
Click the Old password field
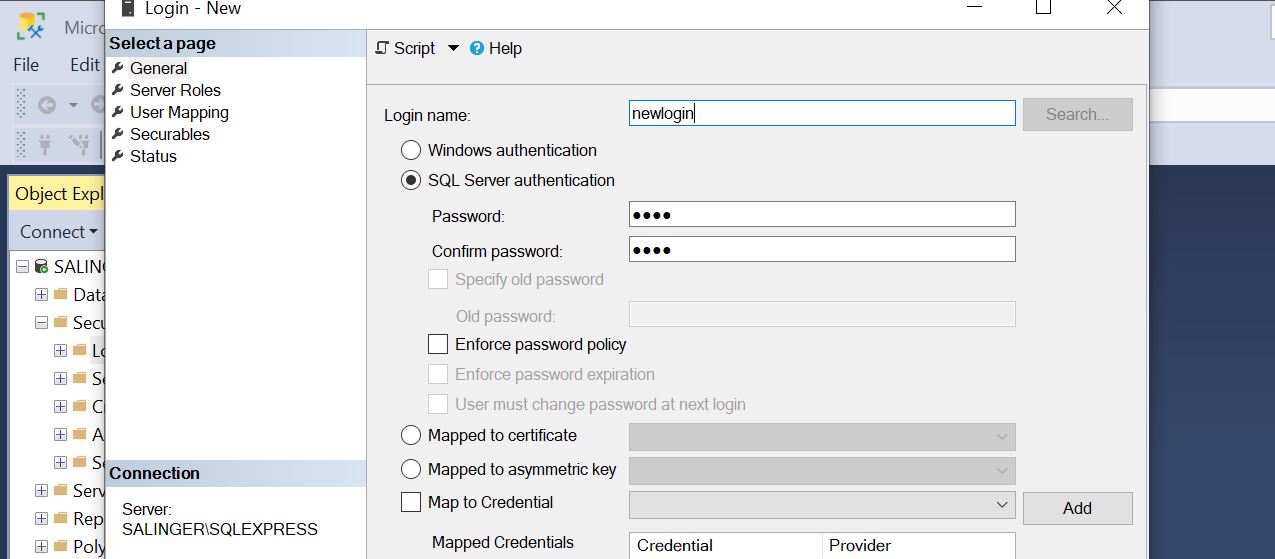coord(822,314)
